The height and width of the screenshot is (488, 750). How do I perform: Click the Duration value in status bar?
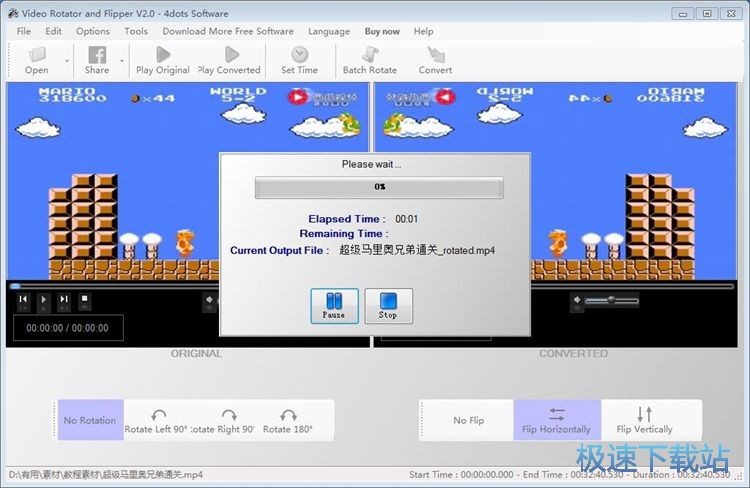coord(704,475)
